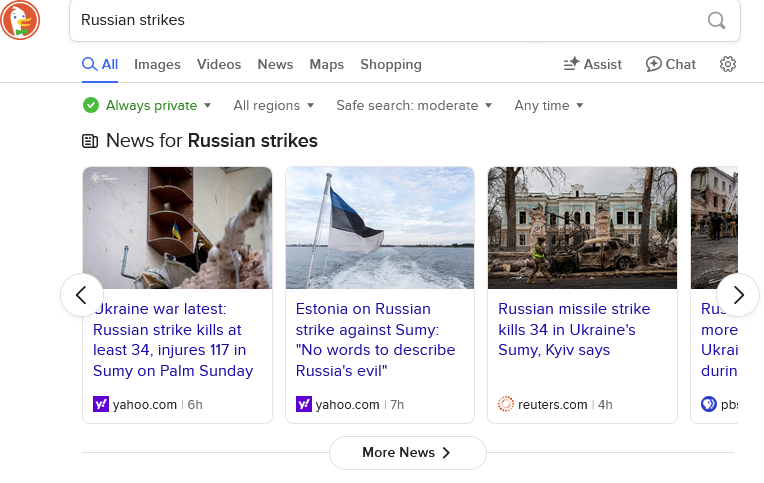The image size is (764, 483).
Task: Click the newspaper icon beside News heading
Action: tap(90, 141)
